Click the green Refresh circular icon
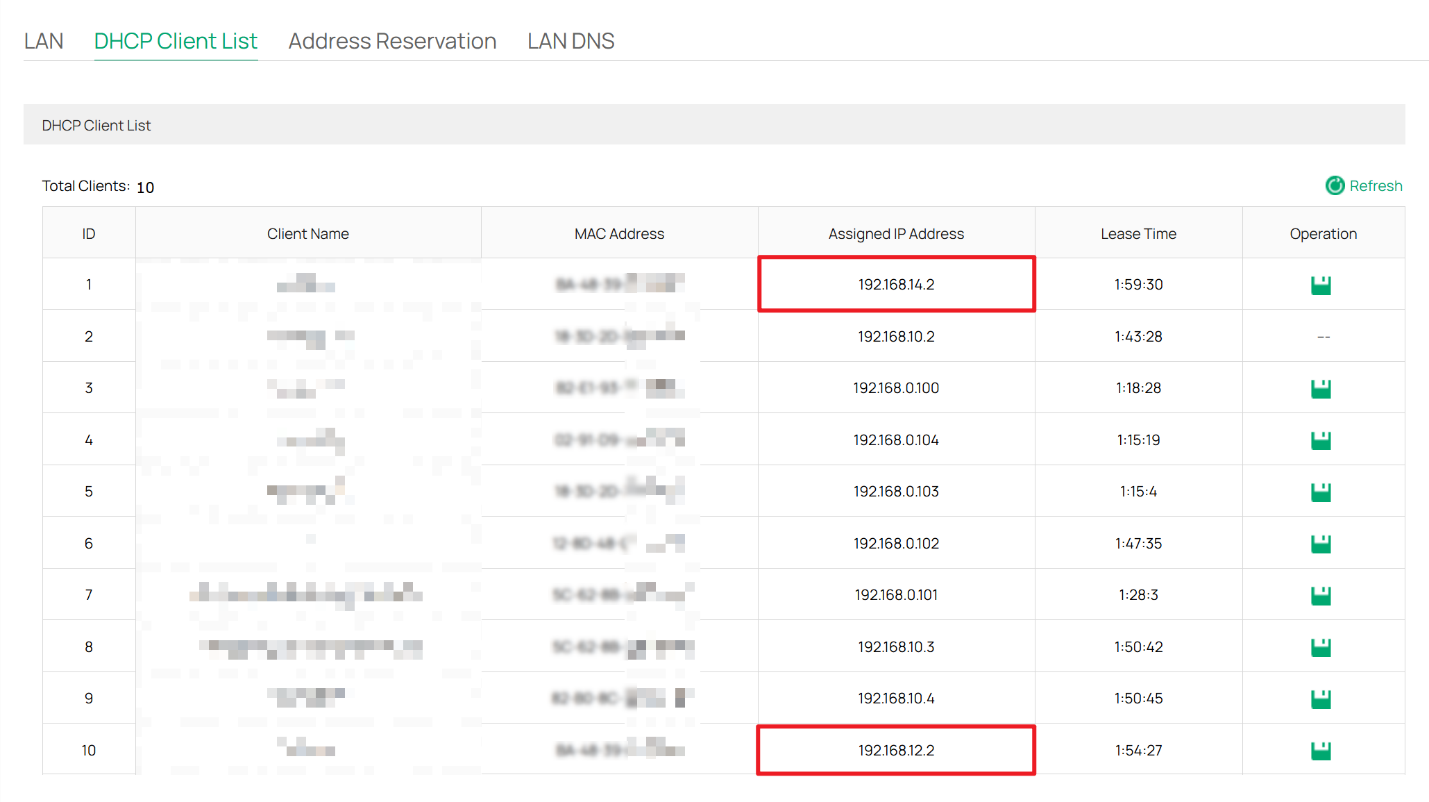 coord(1334,186)
